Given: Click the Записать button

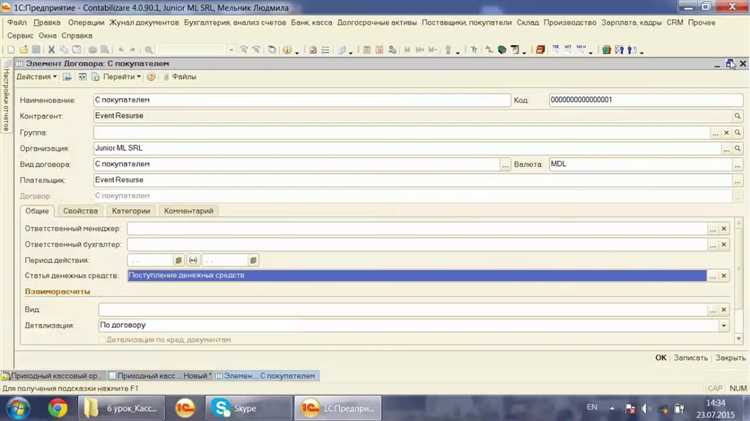Looking at the screenshot, I should pyautogui.click(x=690, y=357).
